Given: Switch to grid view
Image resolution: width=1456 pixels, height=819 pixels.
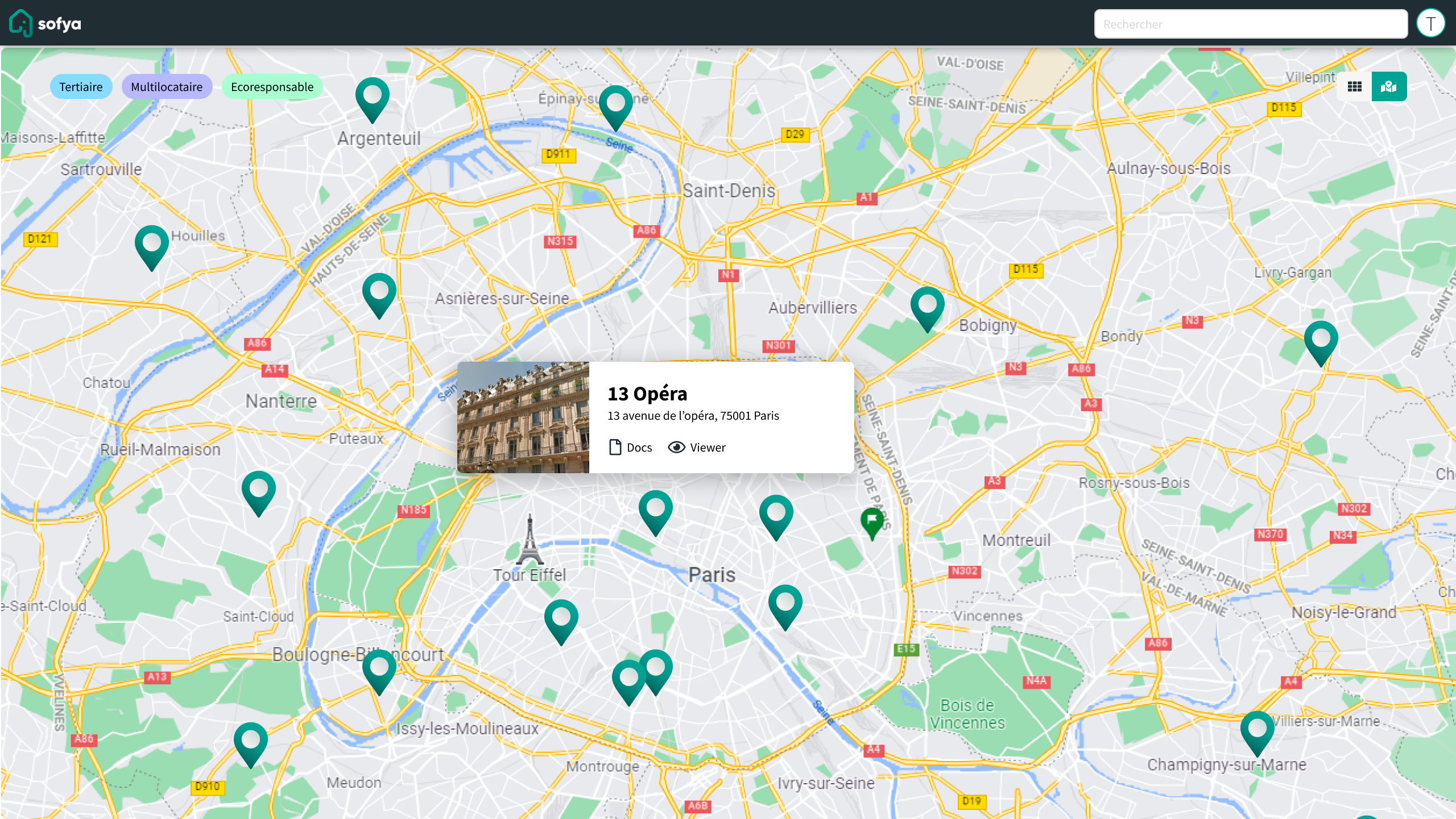Looking at the screenshot, I should coord(1354,86).
